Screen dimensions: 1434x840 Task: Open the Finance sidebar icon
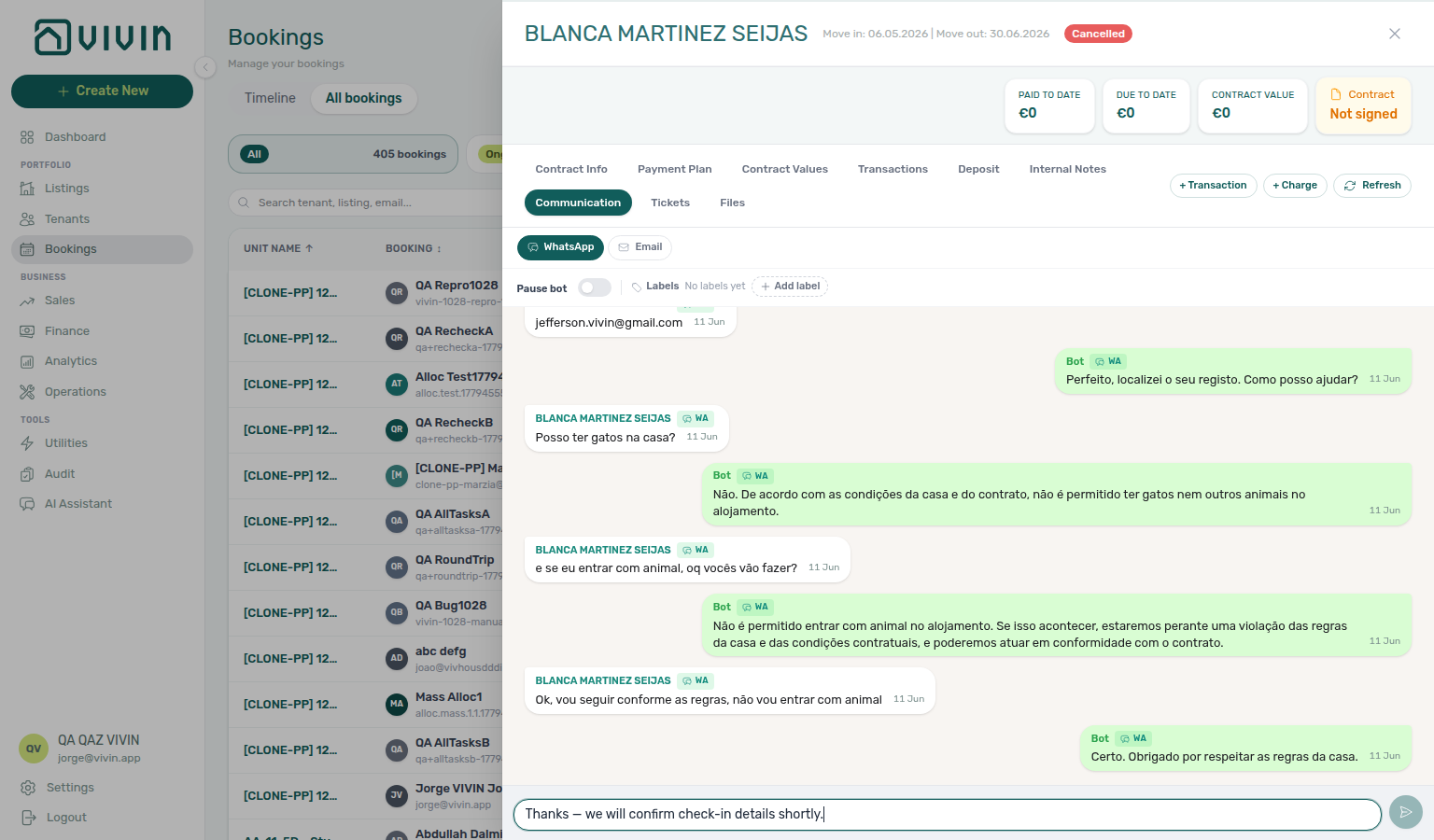pyautogui.click(x=27, y=331)
